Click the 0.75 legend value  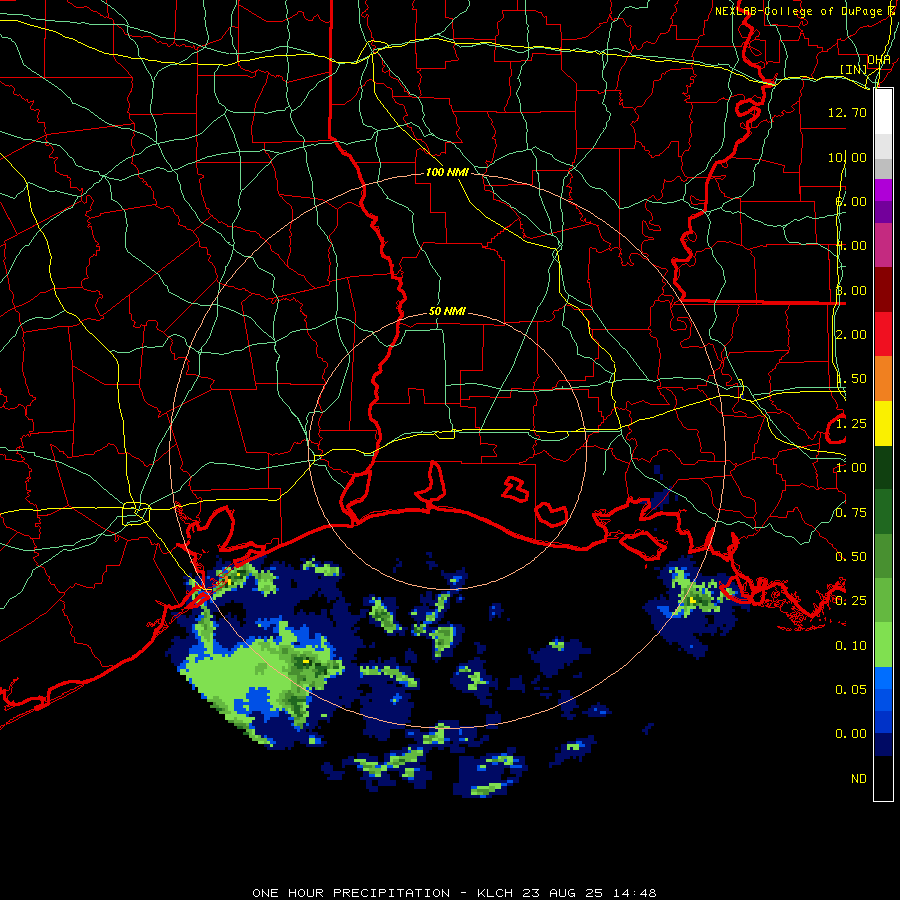pyautogui.click(x=851, y=513)
